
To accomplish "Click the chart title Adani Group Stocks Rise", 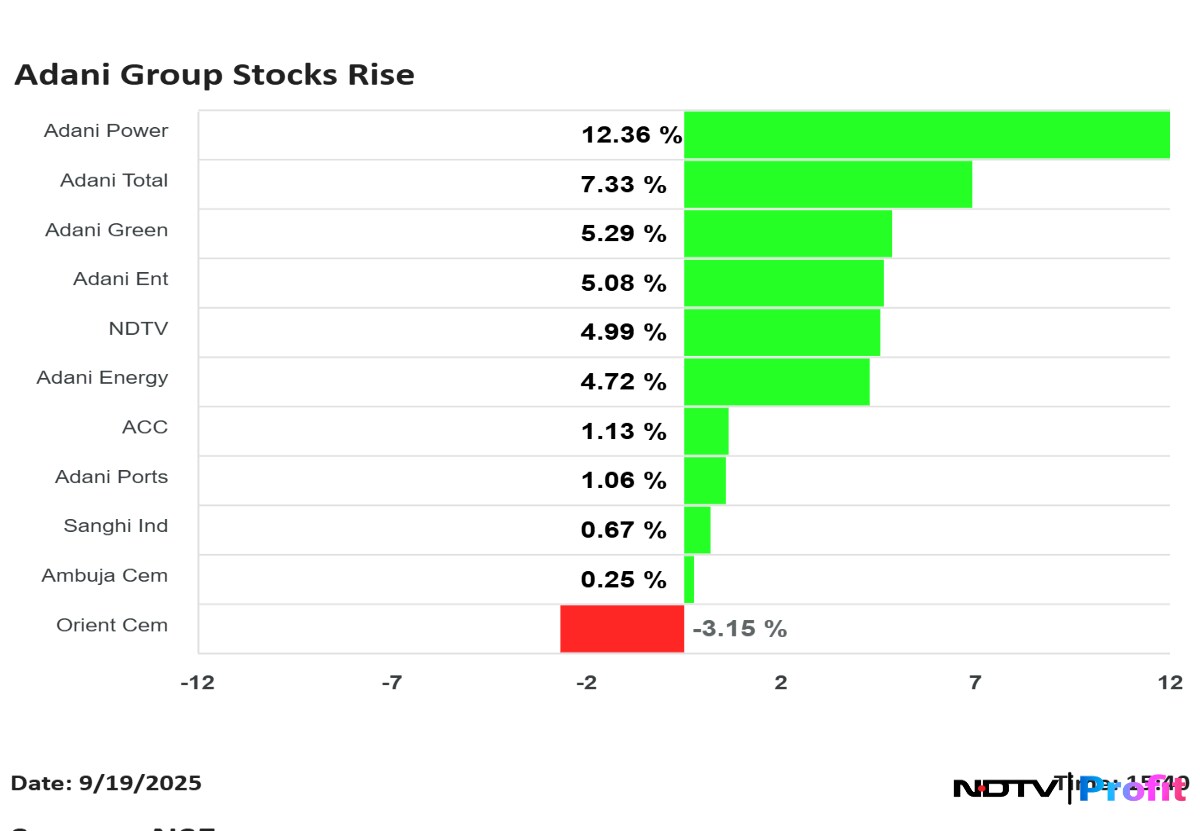I will 214,75.
